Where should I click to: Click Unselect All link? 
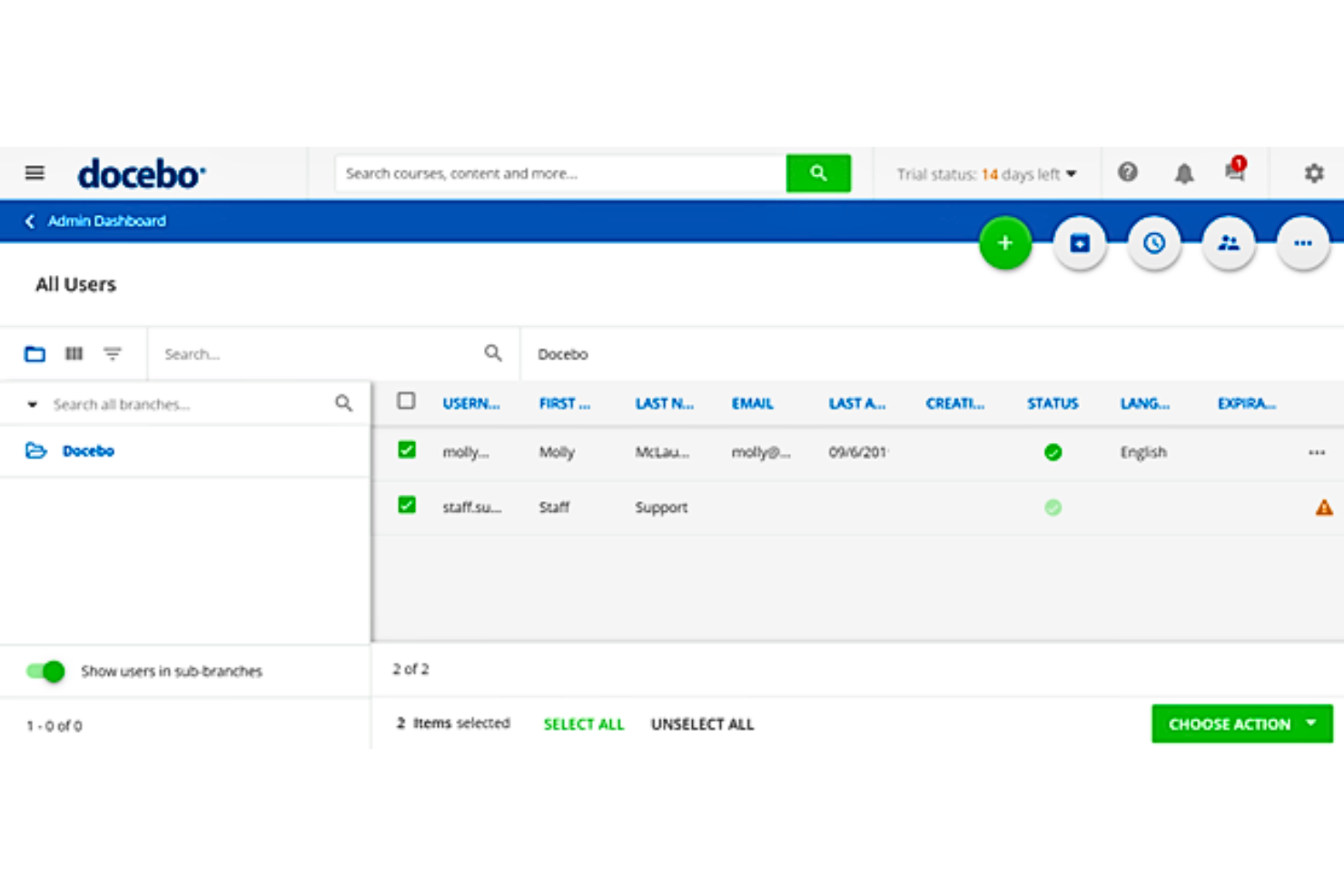pyautogui.click(x=702, y=724)
